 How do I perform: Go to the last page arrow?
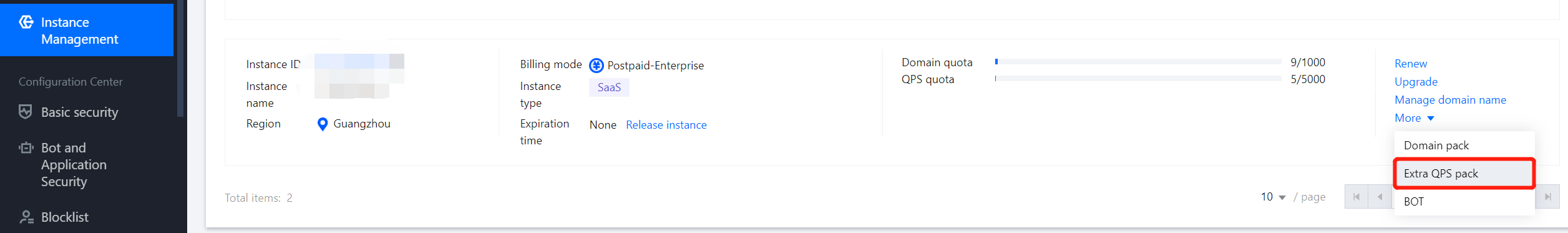pyautogui.click(x=1547, y=197)
